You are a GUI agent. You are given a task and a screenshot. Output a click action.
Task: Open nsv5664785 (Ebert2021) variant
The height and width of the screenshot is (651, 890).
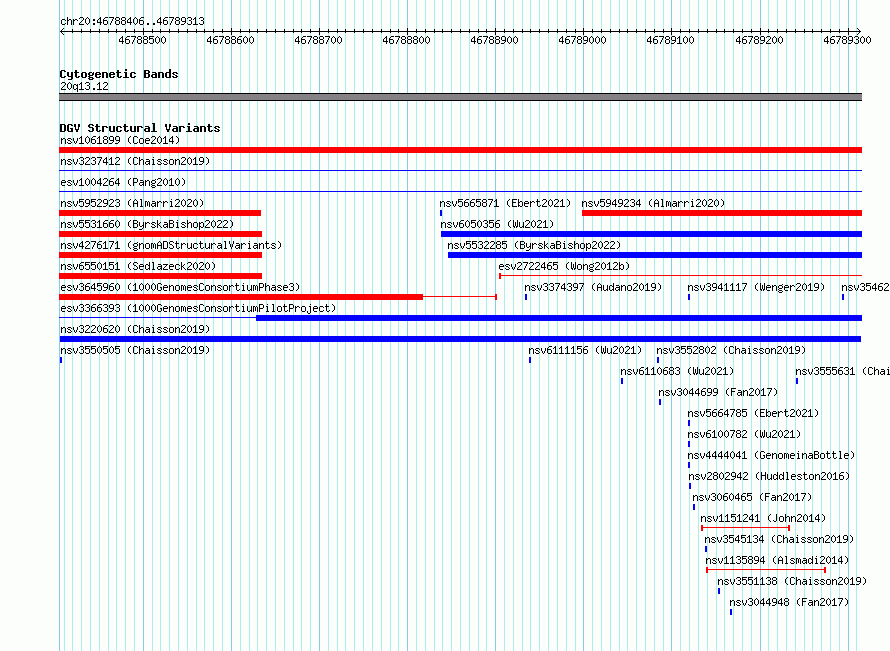click(753, 413)
